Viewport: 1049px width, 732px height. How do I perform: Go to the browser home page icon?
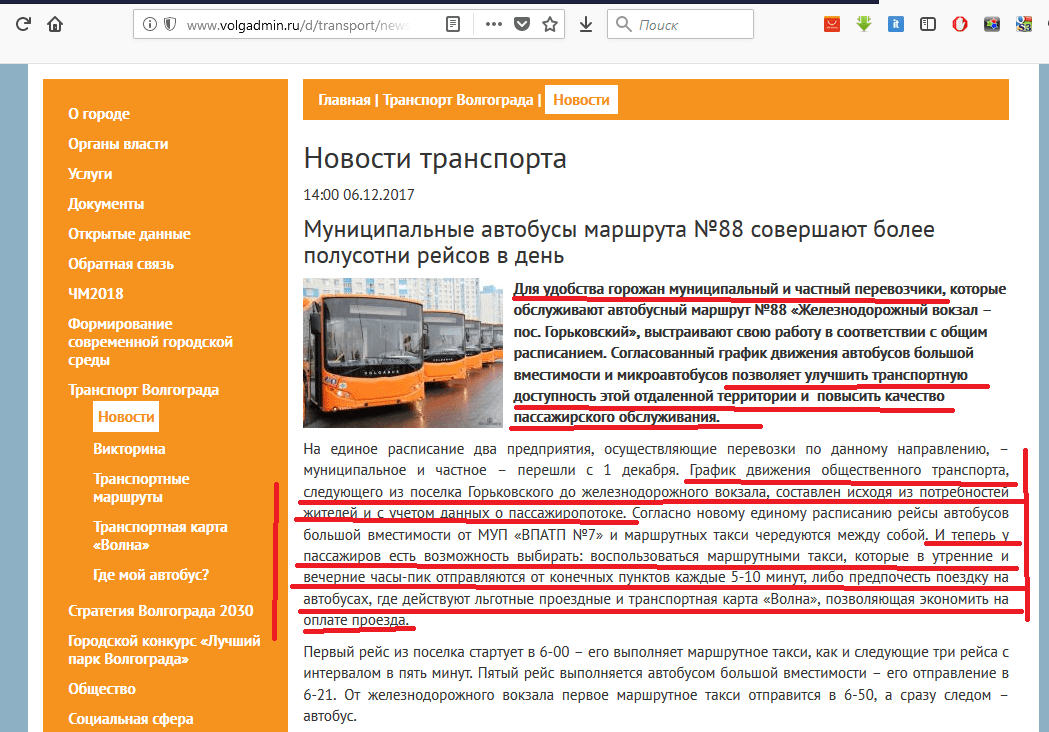click(x=55, y=25)
